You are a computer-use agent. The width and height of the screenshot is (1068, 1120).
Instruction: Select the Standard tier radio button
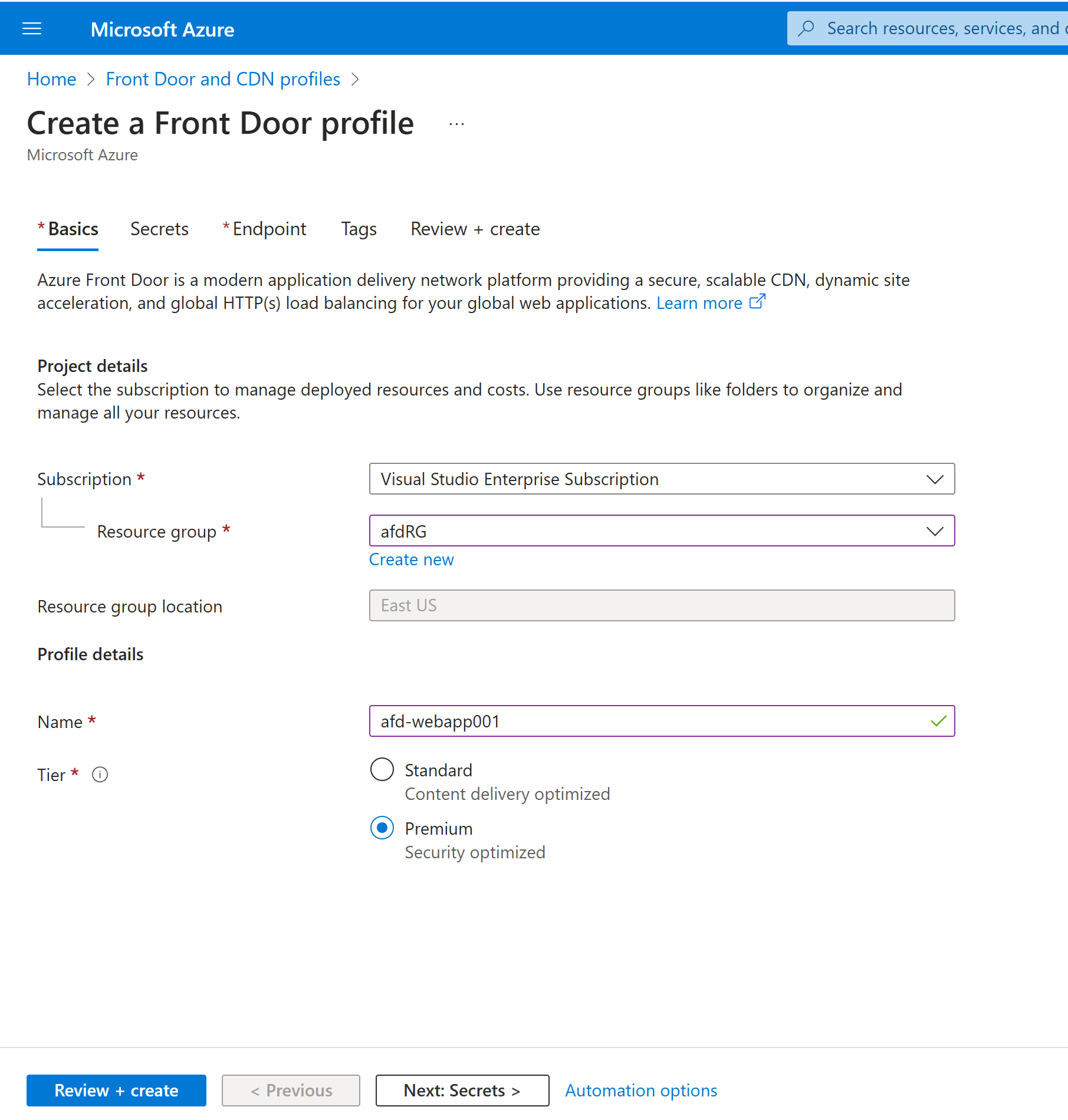(x=382, y=769)
